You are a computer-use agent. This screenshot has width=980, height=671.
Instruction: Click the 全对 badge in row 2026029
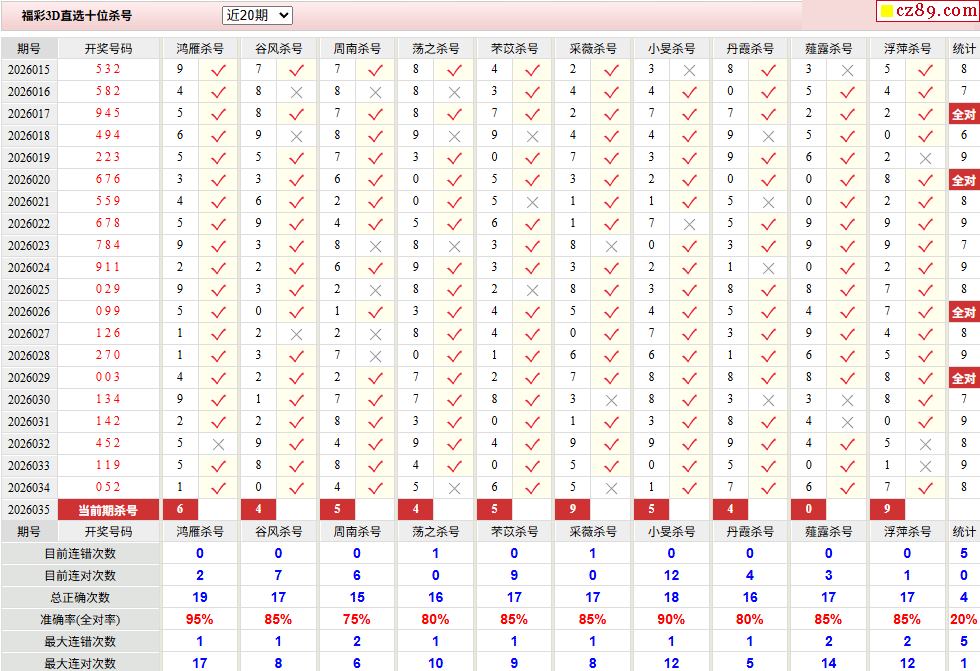click(x=964, y=379)
